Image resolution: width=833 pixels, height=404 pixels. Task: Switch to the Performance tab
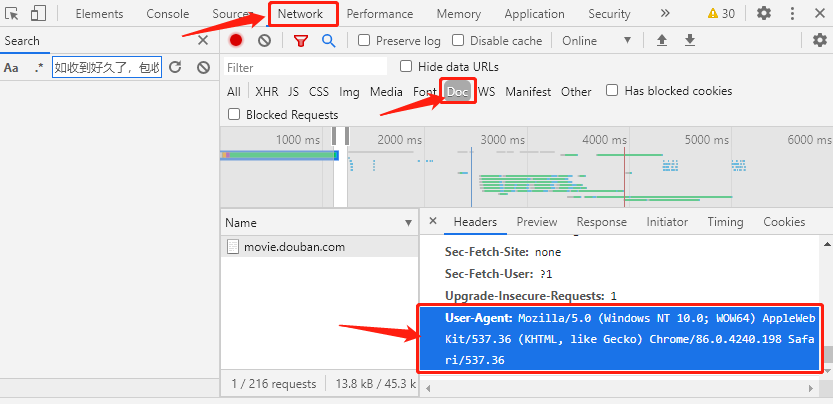pyautogui.click(x=379, y=14)
